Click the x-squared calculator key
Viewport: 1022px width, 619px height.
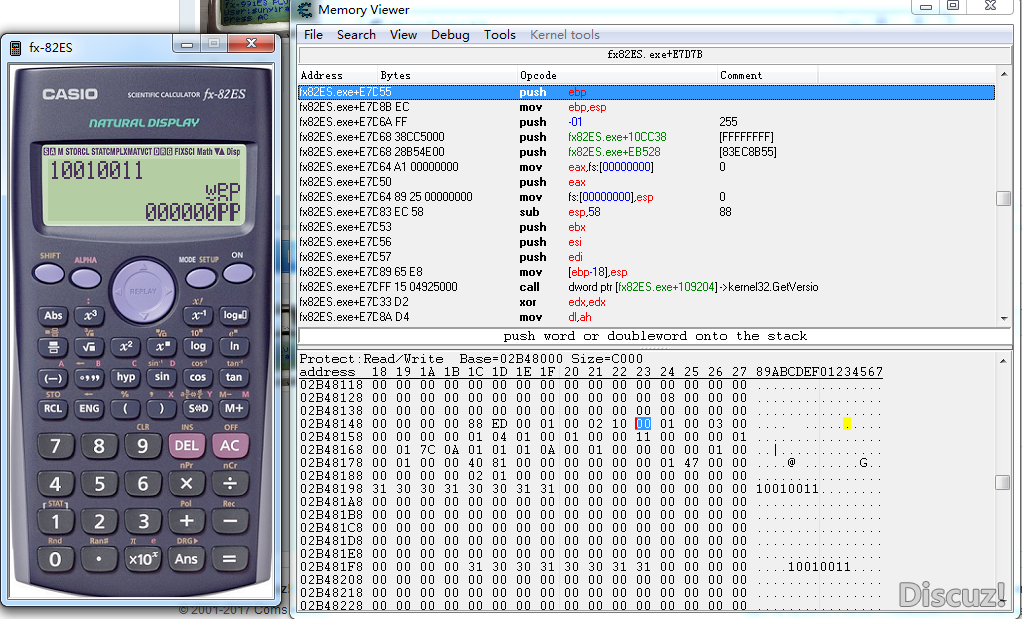(125, 347)
